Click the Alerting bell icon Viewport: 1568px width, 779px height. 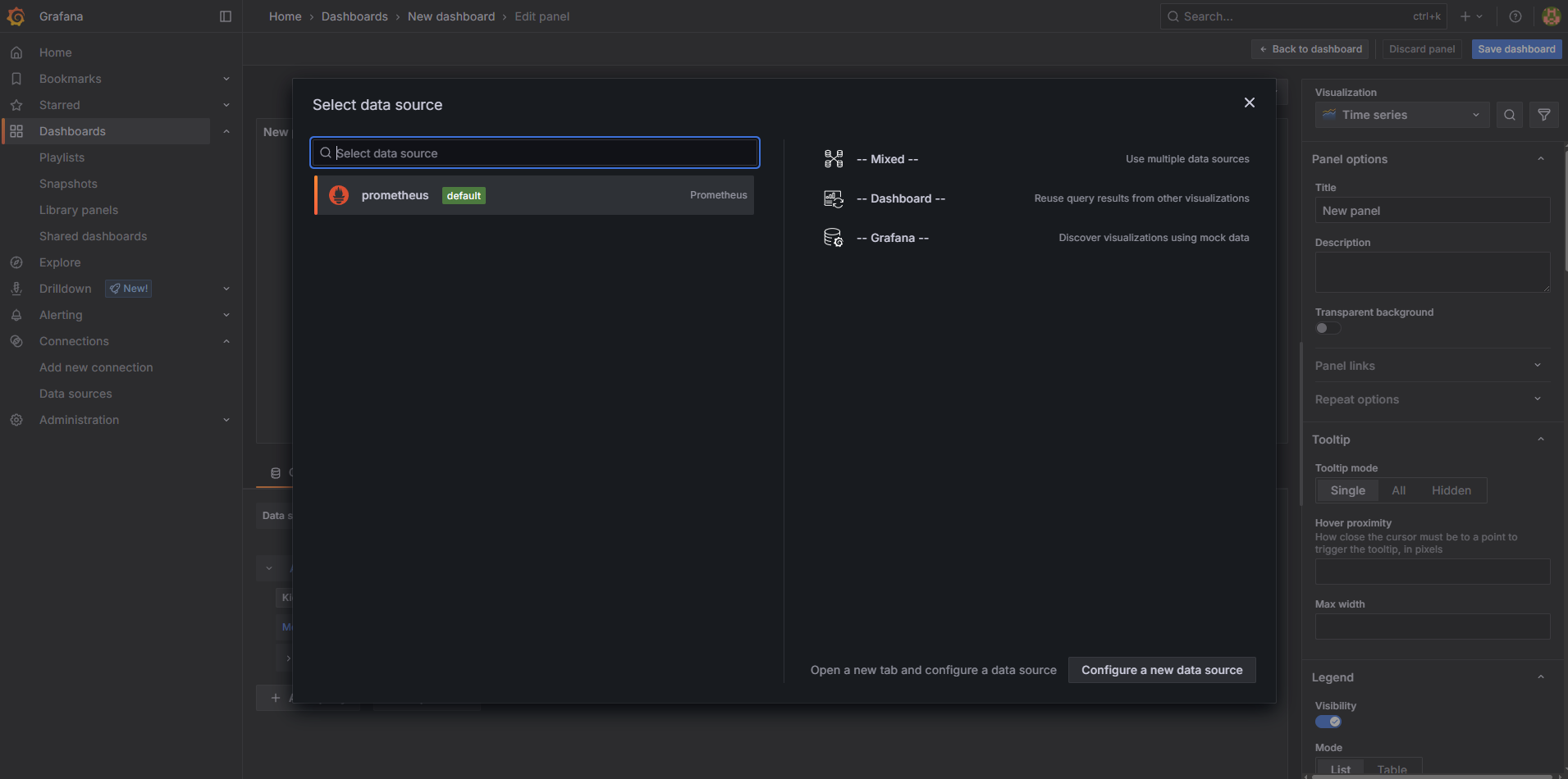click(x=16, y=315)
